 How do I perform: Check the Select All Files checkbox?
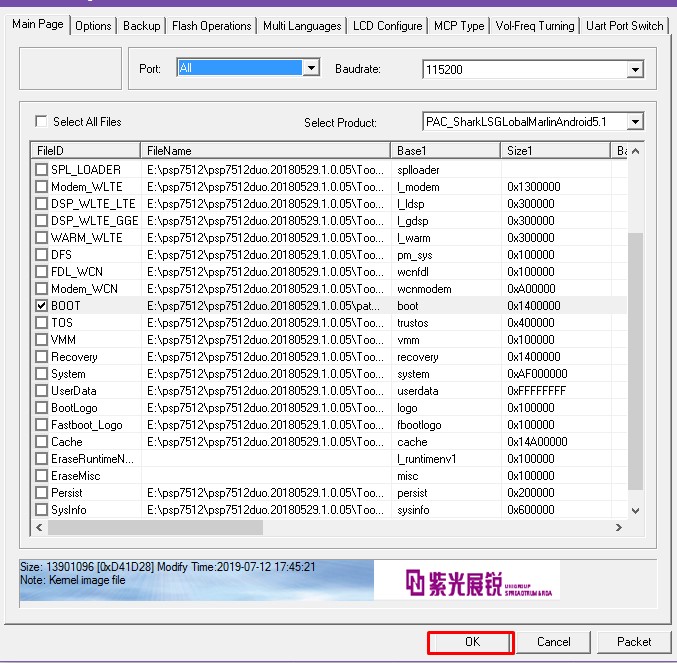(41, 121)
